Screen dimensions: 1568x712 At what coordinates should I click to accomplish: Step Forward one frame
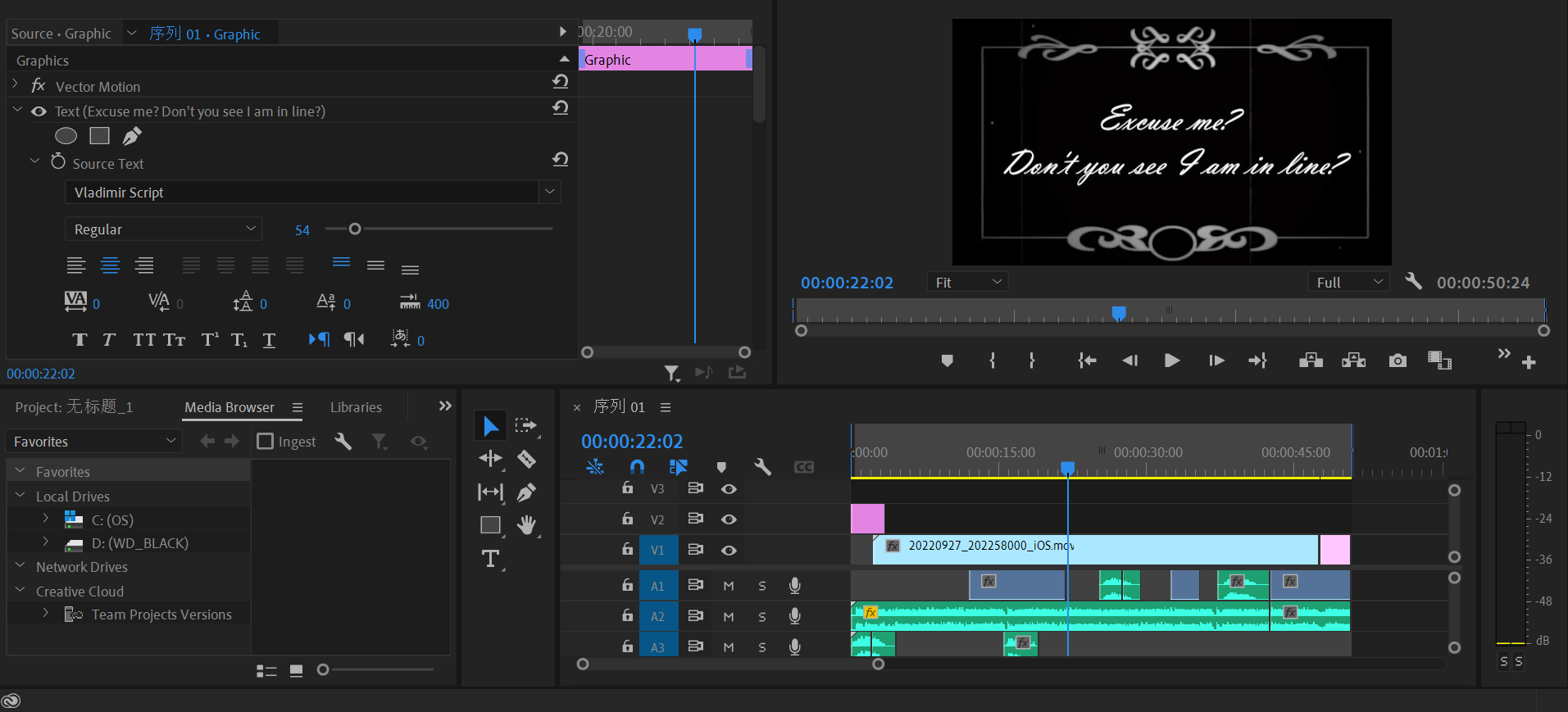pyautogui.click(x=1216, y=361)
